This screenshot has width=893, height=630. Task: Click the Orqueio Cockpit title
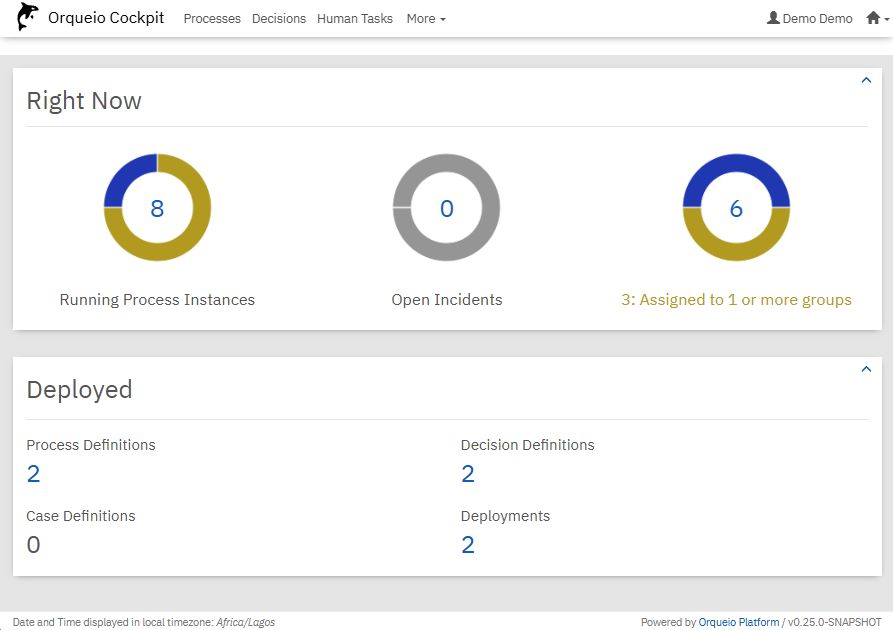point(106,18)
